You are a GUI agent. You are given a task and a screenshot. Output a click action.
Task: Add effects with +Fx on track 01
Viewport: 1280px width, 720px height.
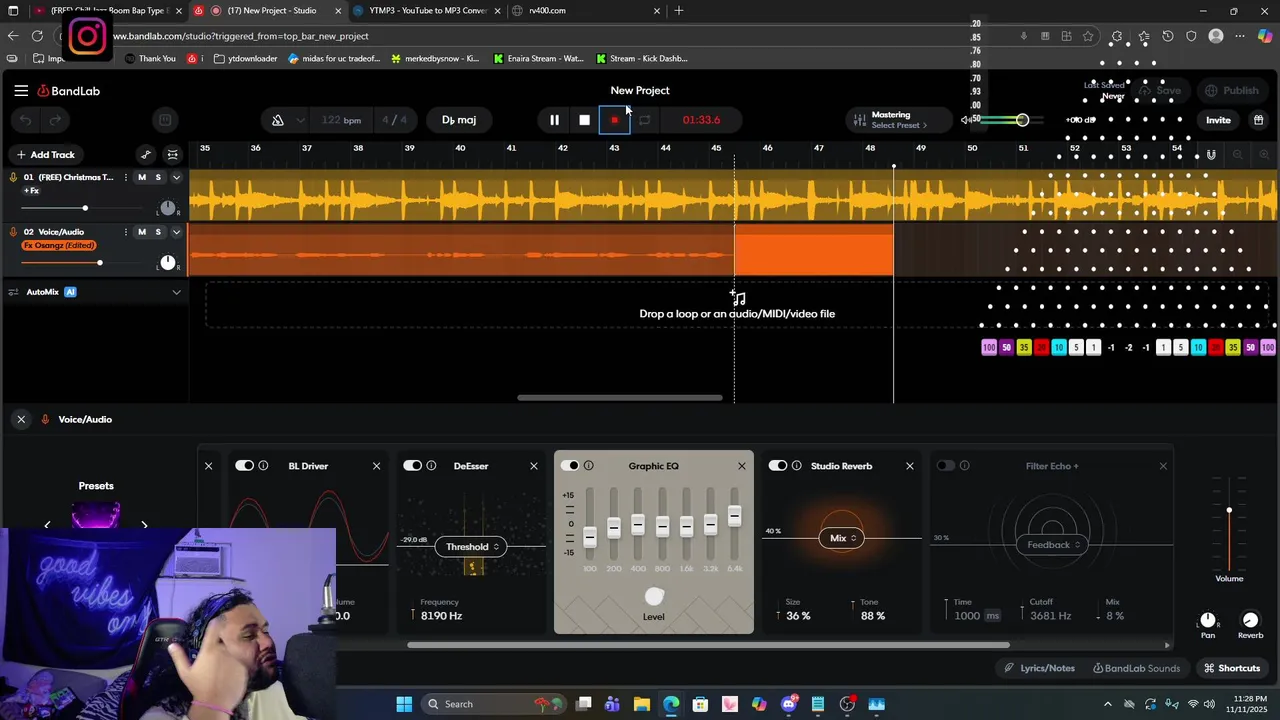[x=32, y=191]
